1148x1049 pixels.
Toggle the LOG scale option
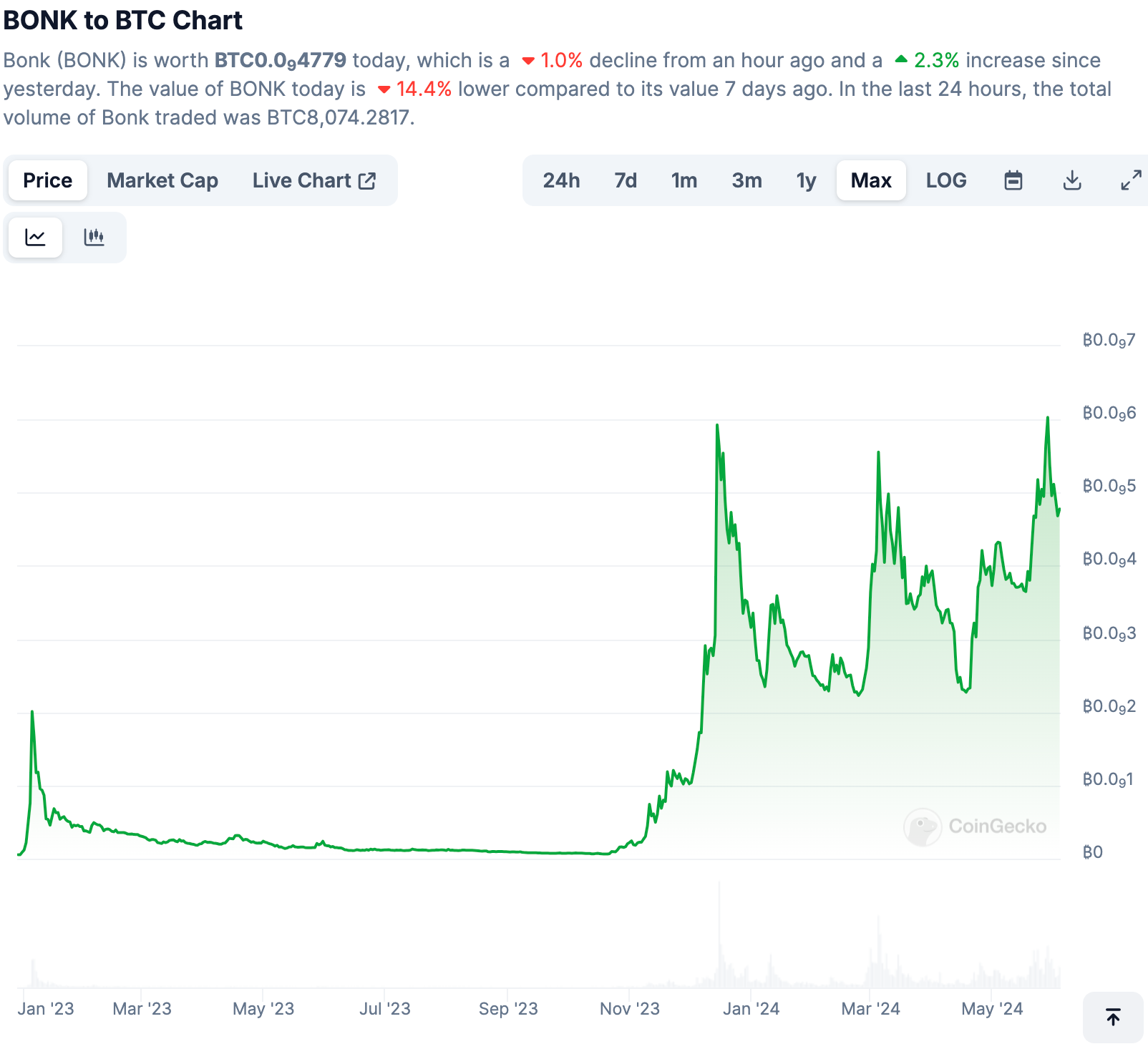946,180
